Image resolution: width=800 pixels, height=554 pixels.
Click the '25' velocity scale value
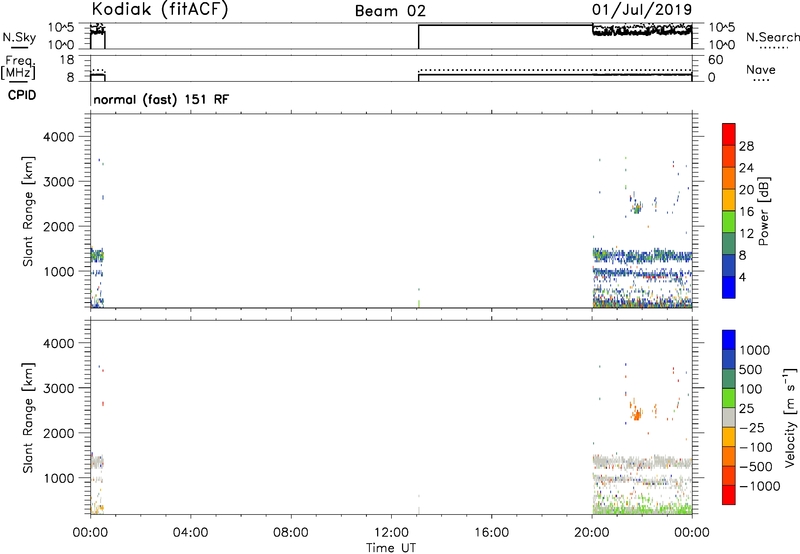pyautogui.click(x=747, y=409)
